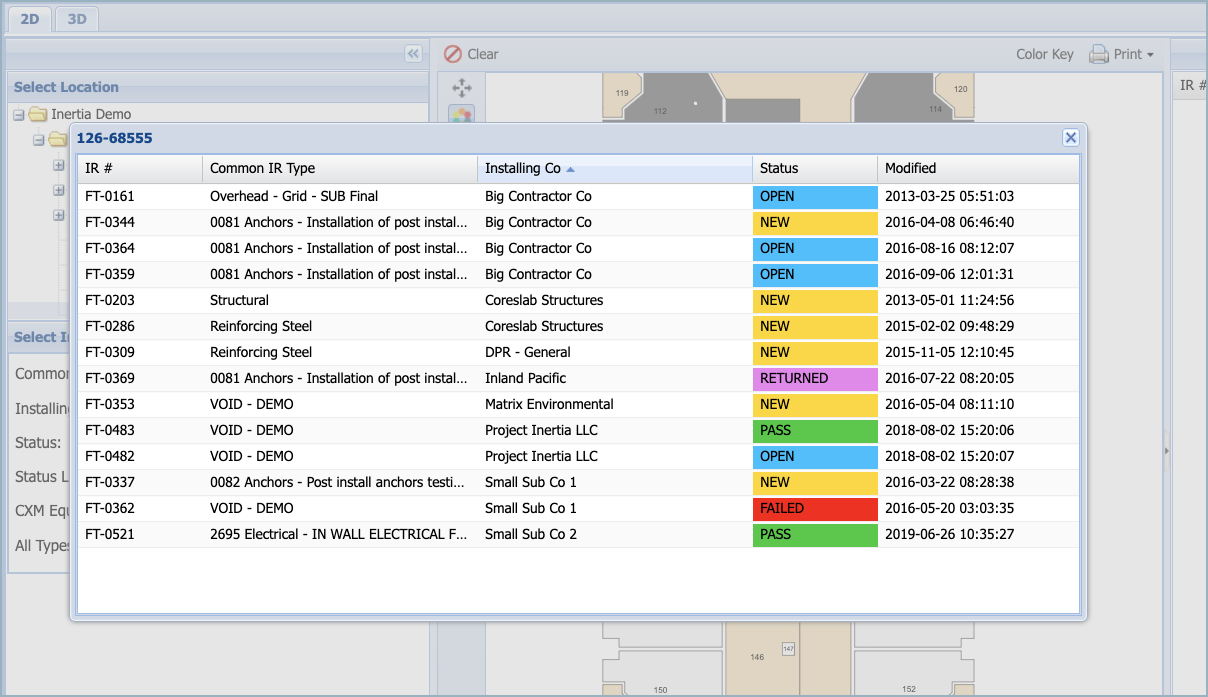Click modified date 2018-08-02 15:20:06
The image size is (1208, 697).
[x=950, y=430]
